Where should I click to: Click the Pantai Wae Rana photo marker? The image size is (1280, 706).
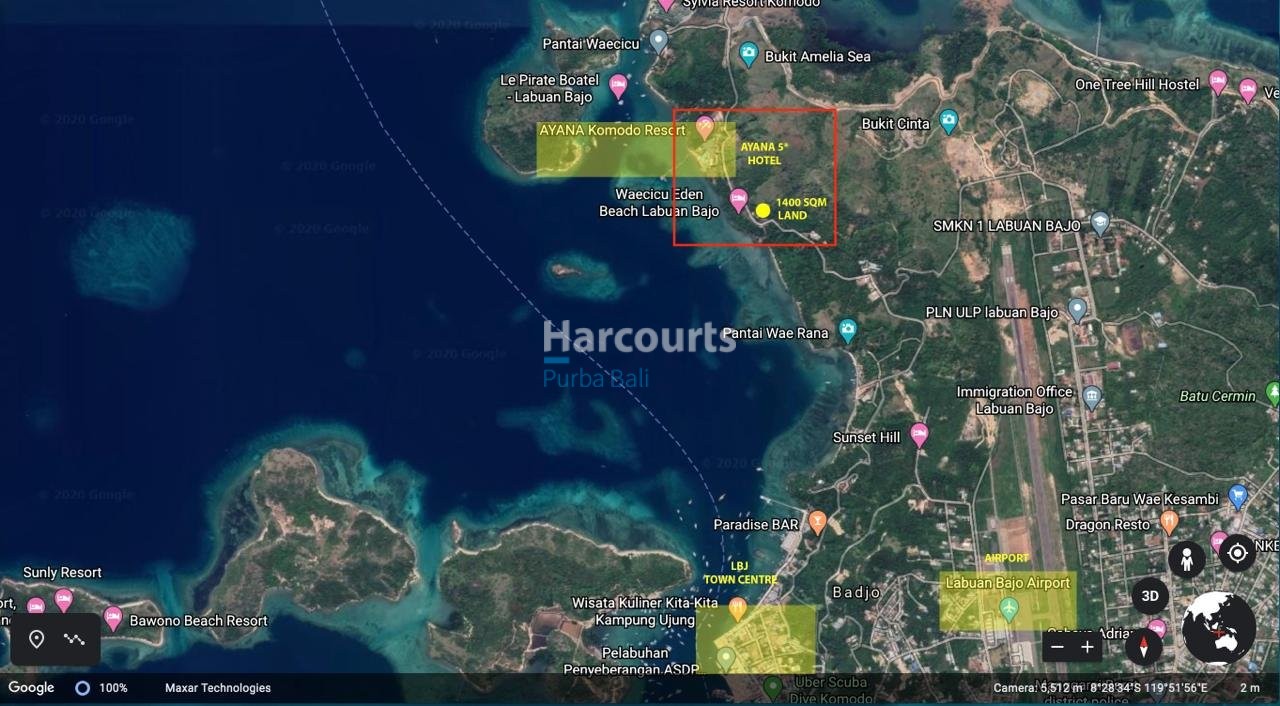pos(848,330)
